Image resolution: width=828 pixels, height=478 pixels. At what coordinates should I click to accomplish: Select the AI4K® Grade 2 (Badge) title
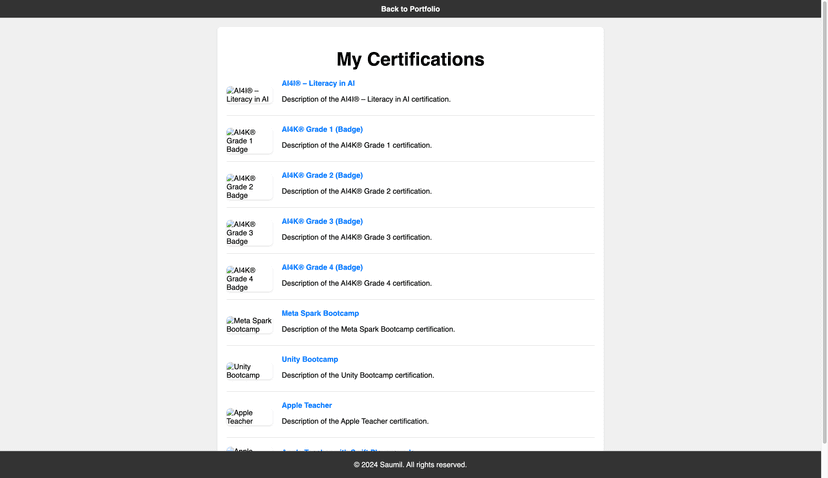coord(322,176)
